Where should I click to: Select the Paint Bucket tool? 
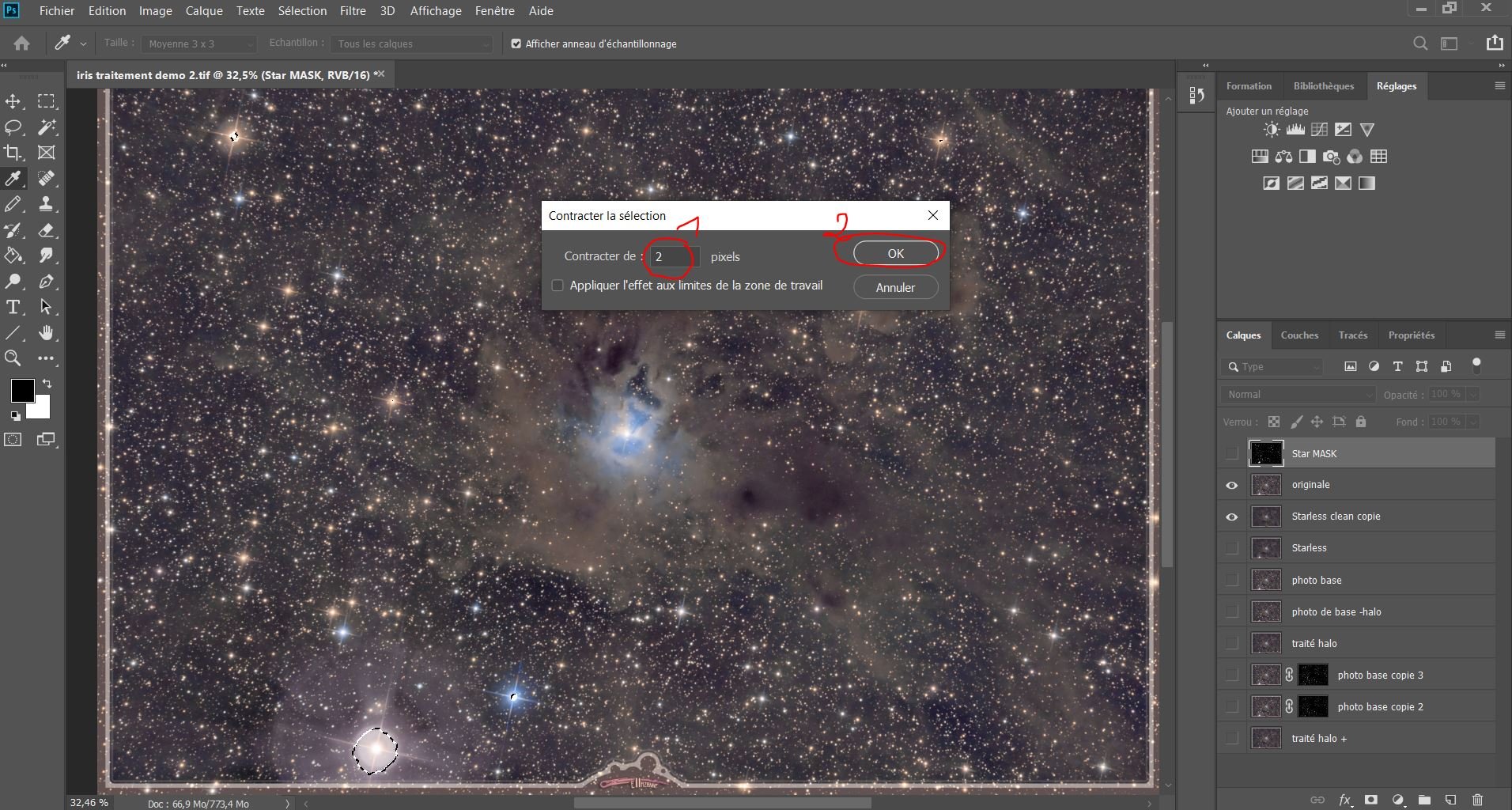[x=13, y=255]
